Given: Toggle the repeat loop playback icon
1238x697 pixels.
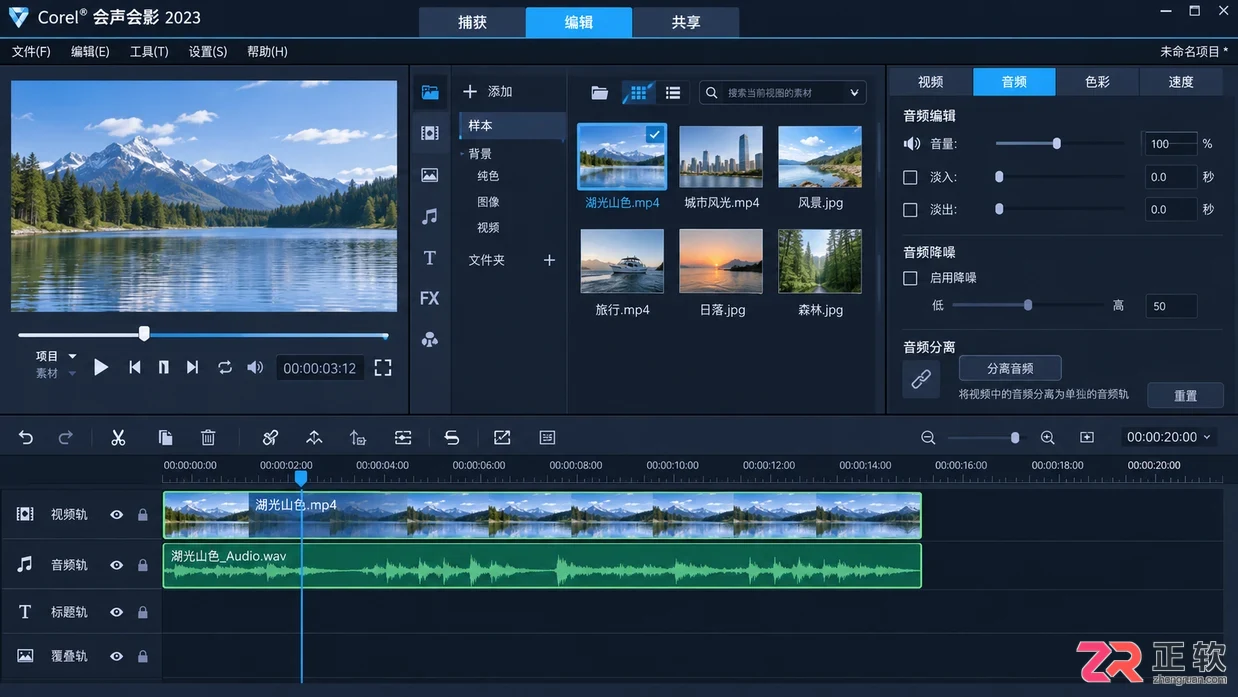Looking at the screenshot, I should pyautogui.click(x=225, y=368).
